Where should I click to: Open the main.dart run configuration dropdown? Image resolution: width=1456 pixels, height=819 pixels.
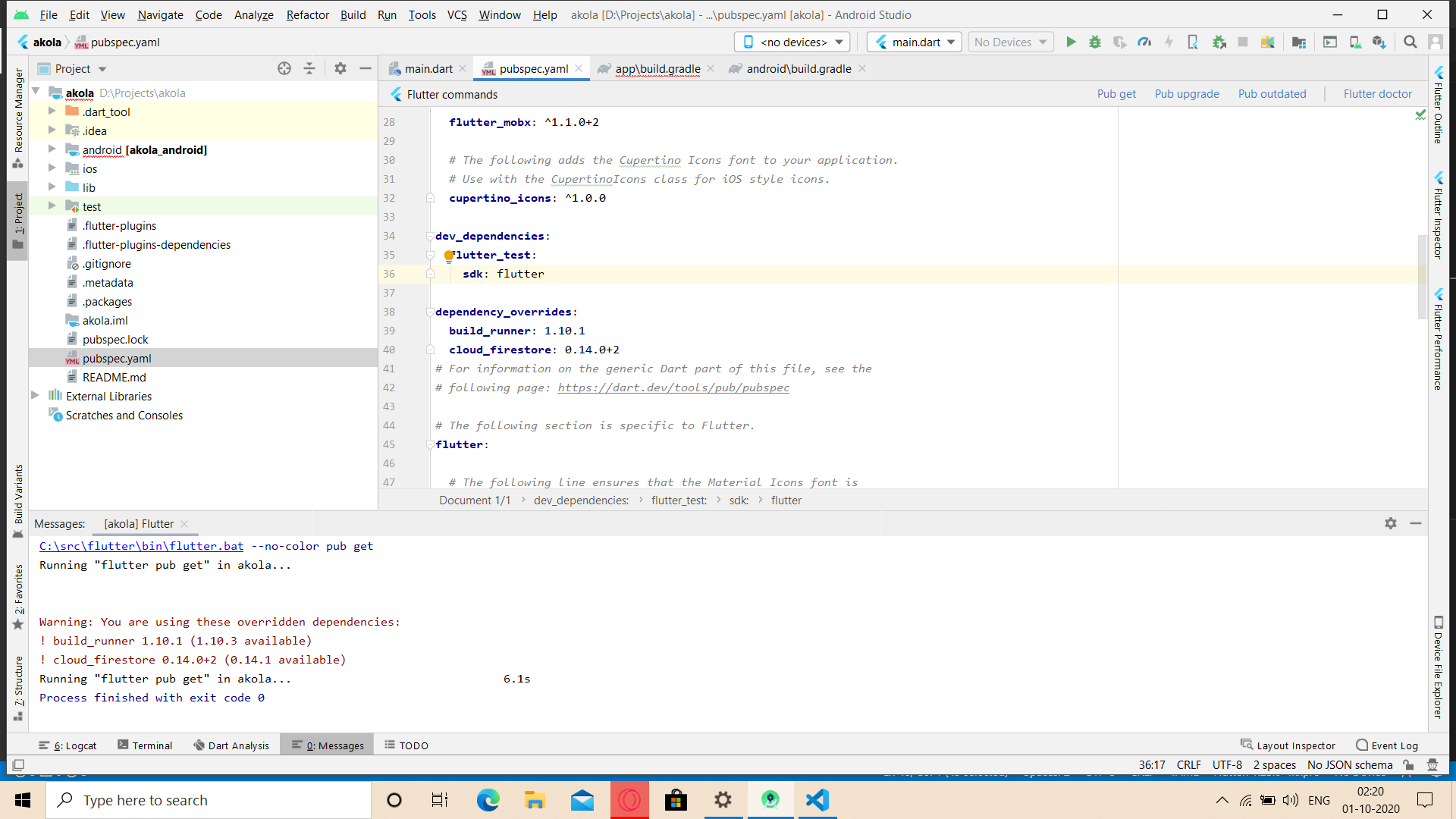(x=914, y=42)
